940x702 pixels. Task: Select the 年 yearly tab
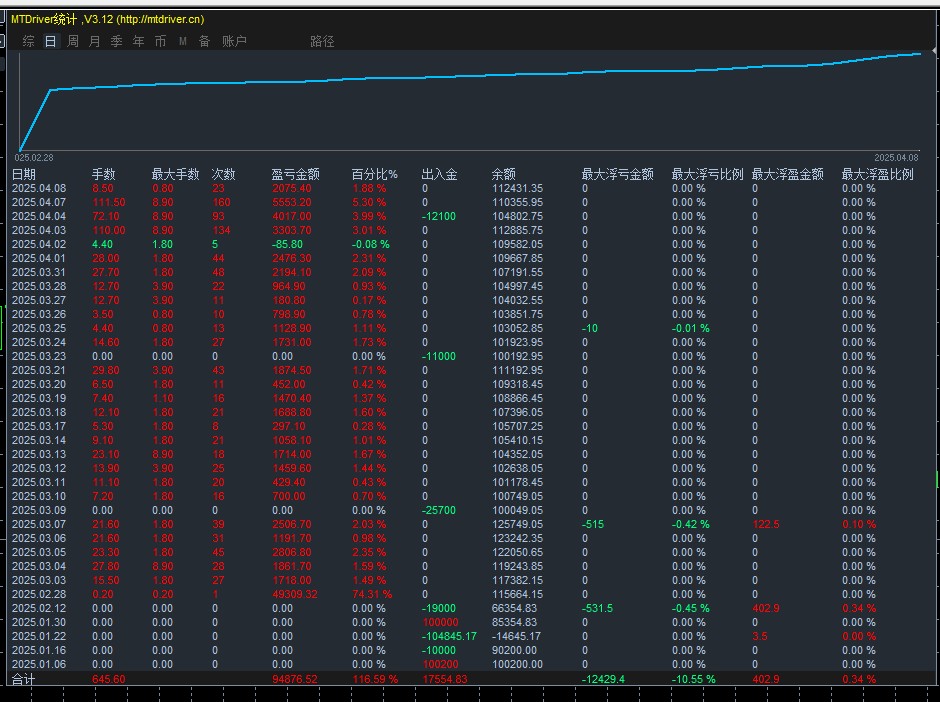tap(138, 41)
